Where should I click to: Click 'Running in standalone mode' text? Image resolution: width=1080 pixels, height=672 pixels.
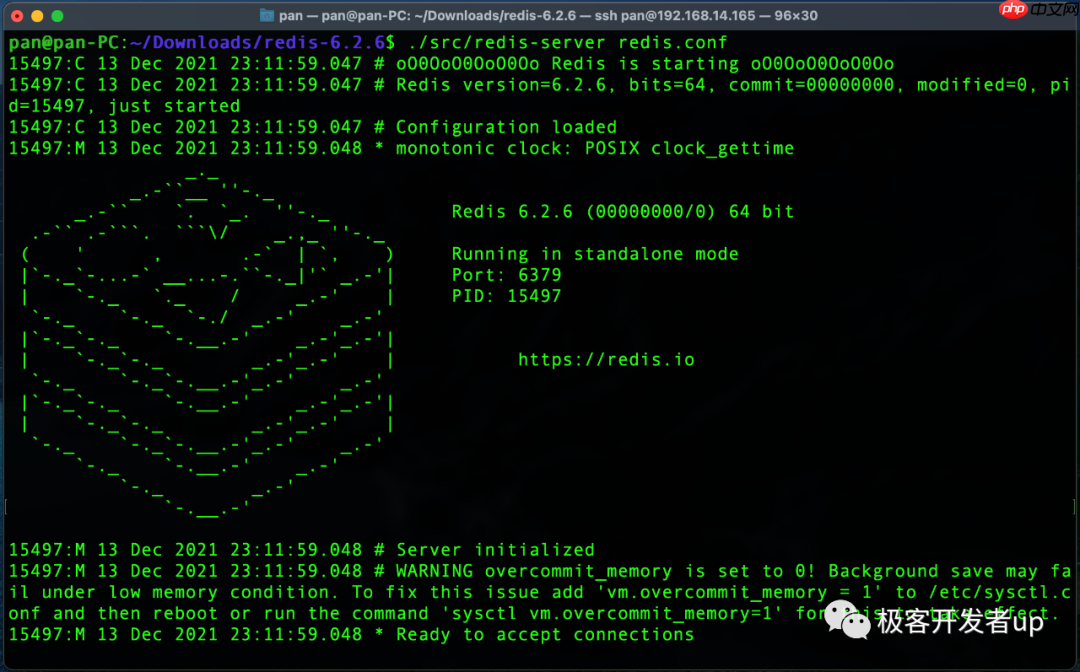(x=595, y=254)
